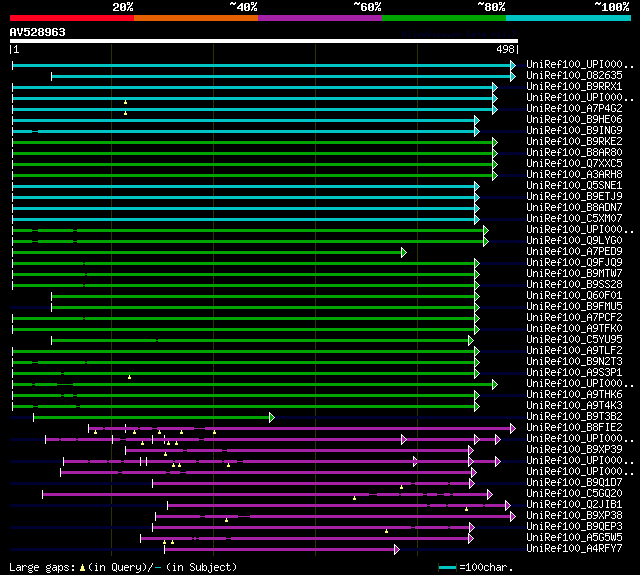Click the green ~80% legend segment
640x575 pixels.
pyautogui.click(x=444, y=18)
